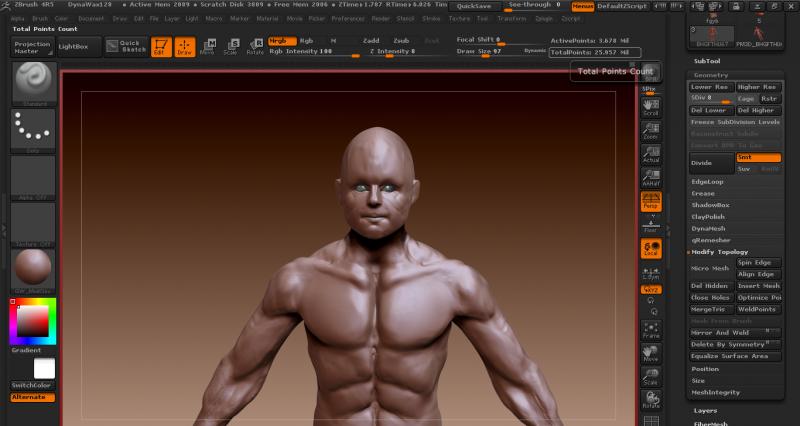The image size is (800, 426).
Task: Click the L.Sym local symmetry icon
Action: pos(651,273)
